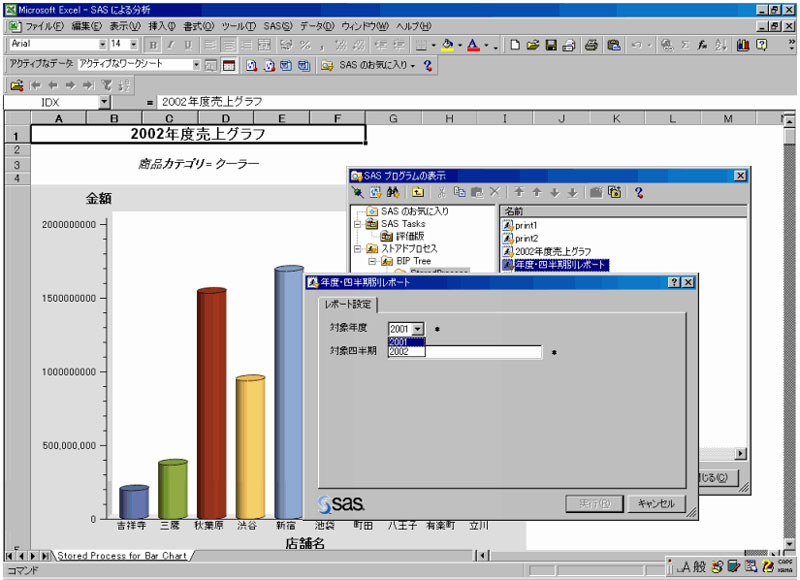The height and width of the screenshot is (580, 800).
Task: Toggle italic formatting in the Excel toolbar
Action: (x=170, y=45)
